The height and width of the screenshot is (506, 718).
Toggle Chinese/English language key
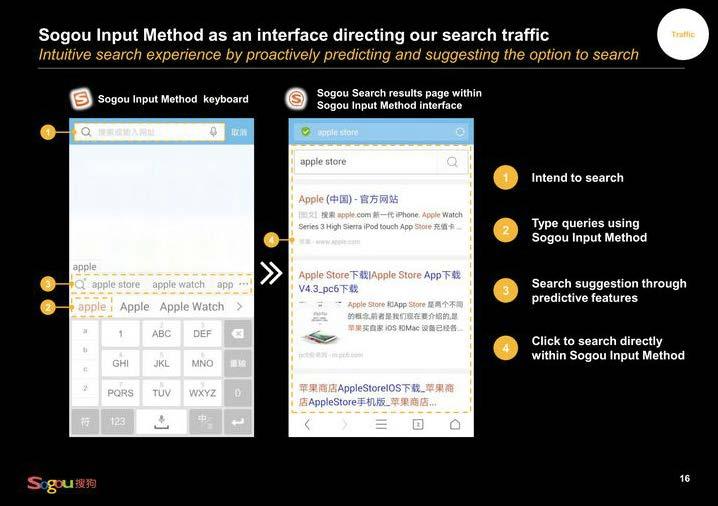[205, 421]
